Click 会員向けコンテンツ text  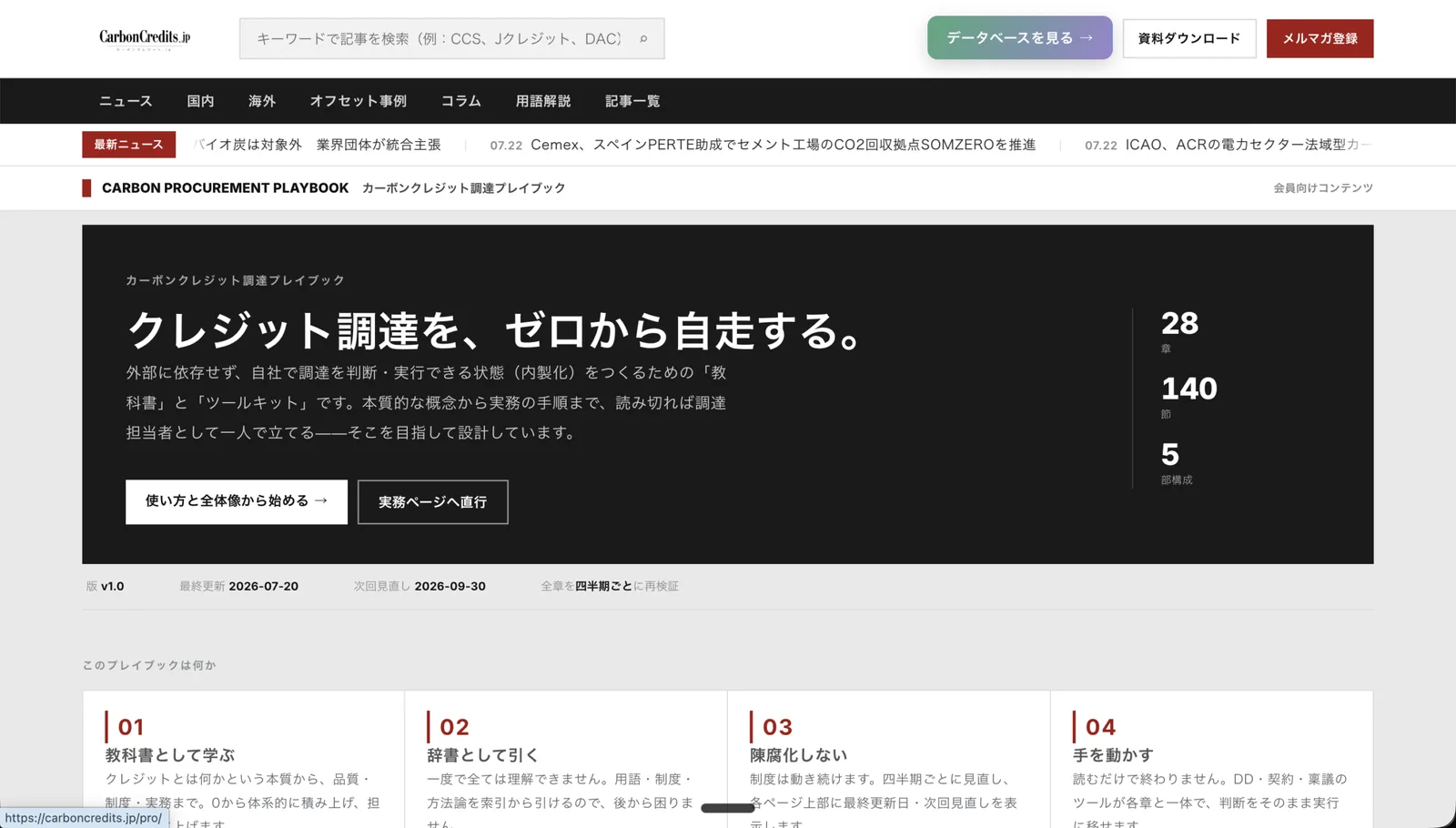(1323, 187)
